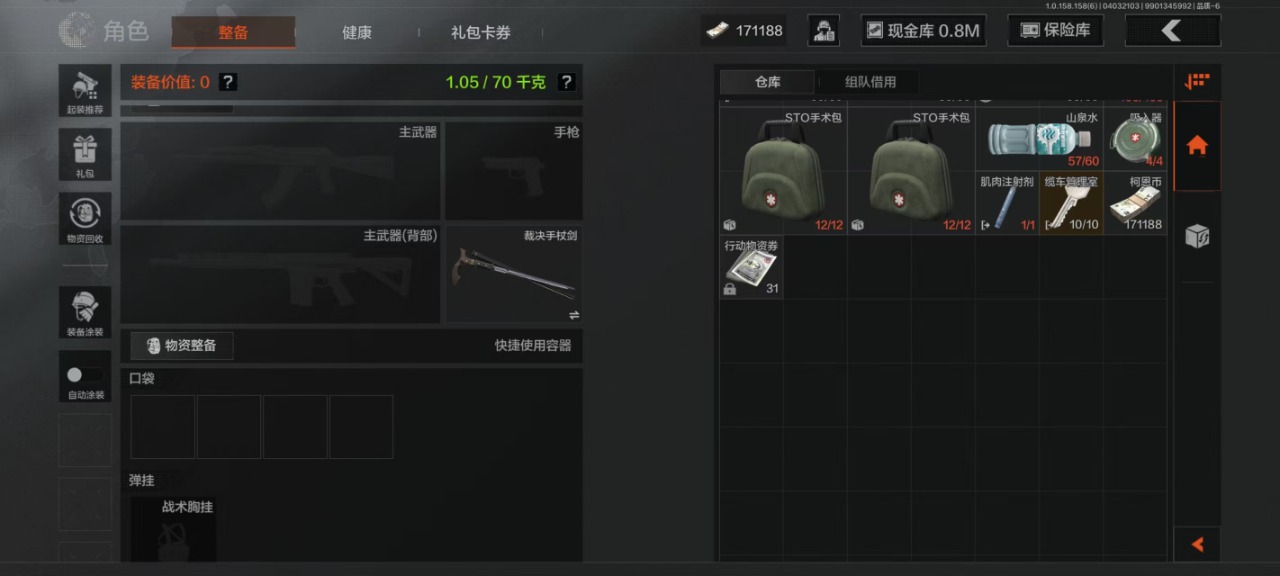Click the storage box icon on right sidebar
The height and width of the screenshot is (576, 1280).
click(x=1197, y=237)
